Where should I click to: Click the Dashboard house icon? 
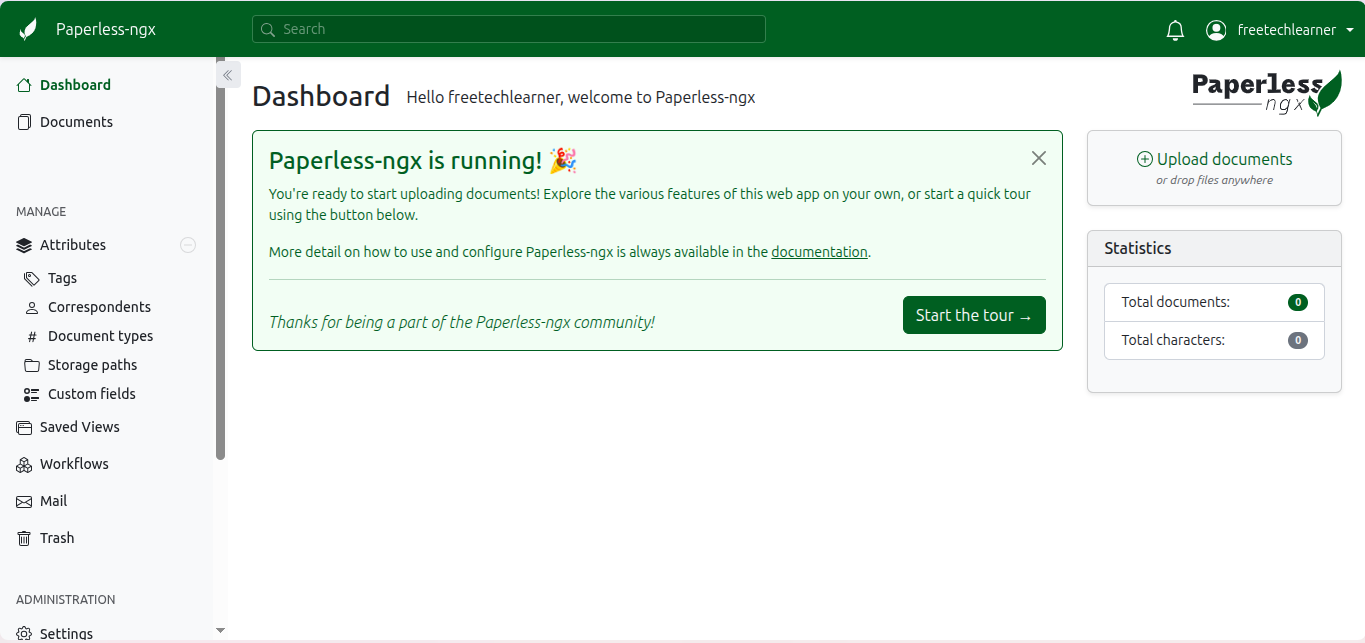coord(25,85)
